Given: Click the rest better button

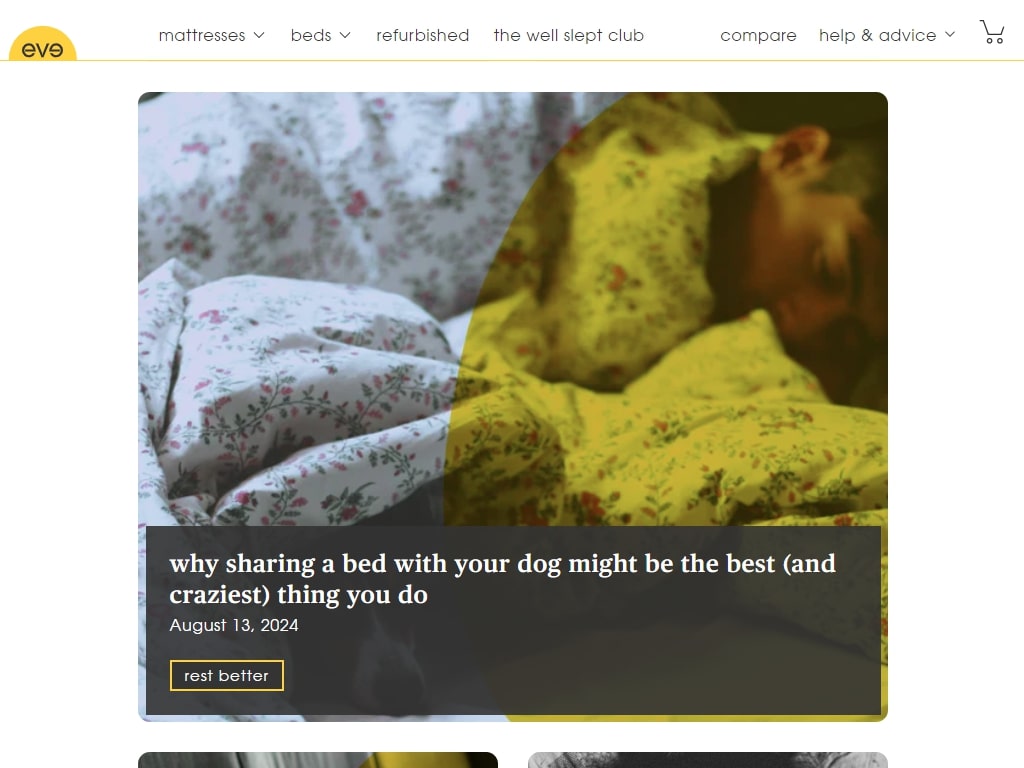Looking at the screenshot, I should click(x=227, y=675).
